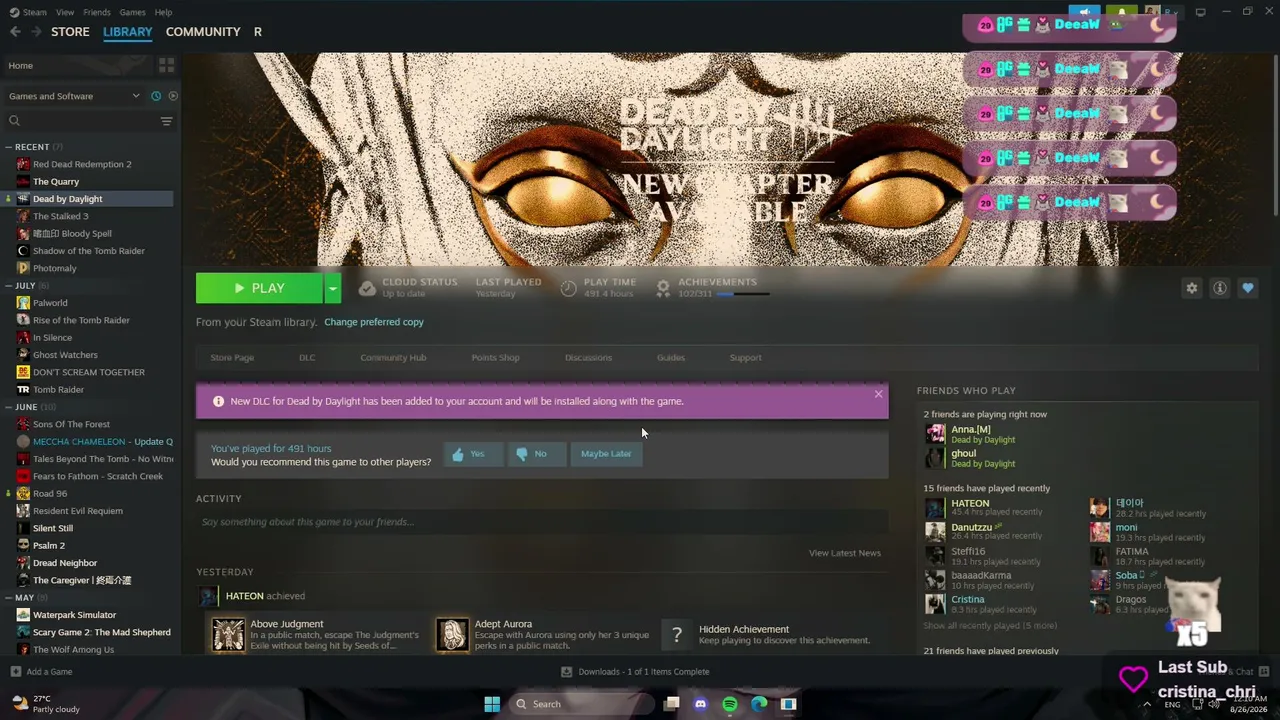Open the Downloads status bar item
The image size is (1280, 720).
(x=635, y=672)
